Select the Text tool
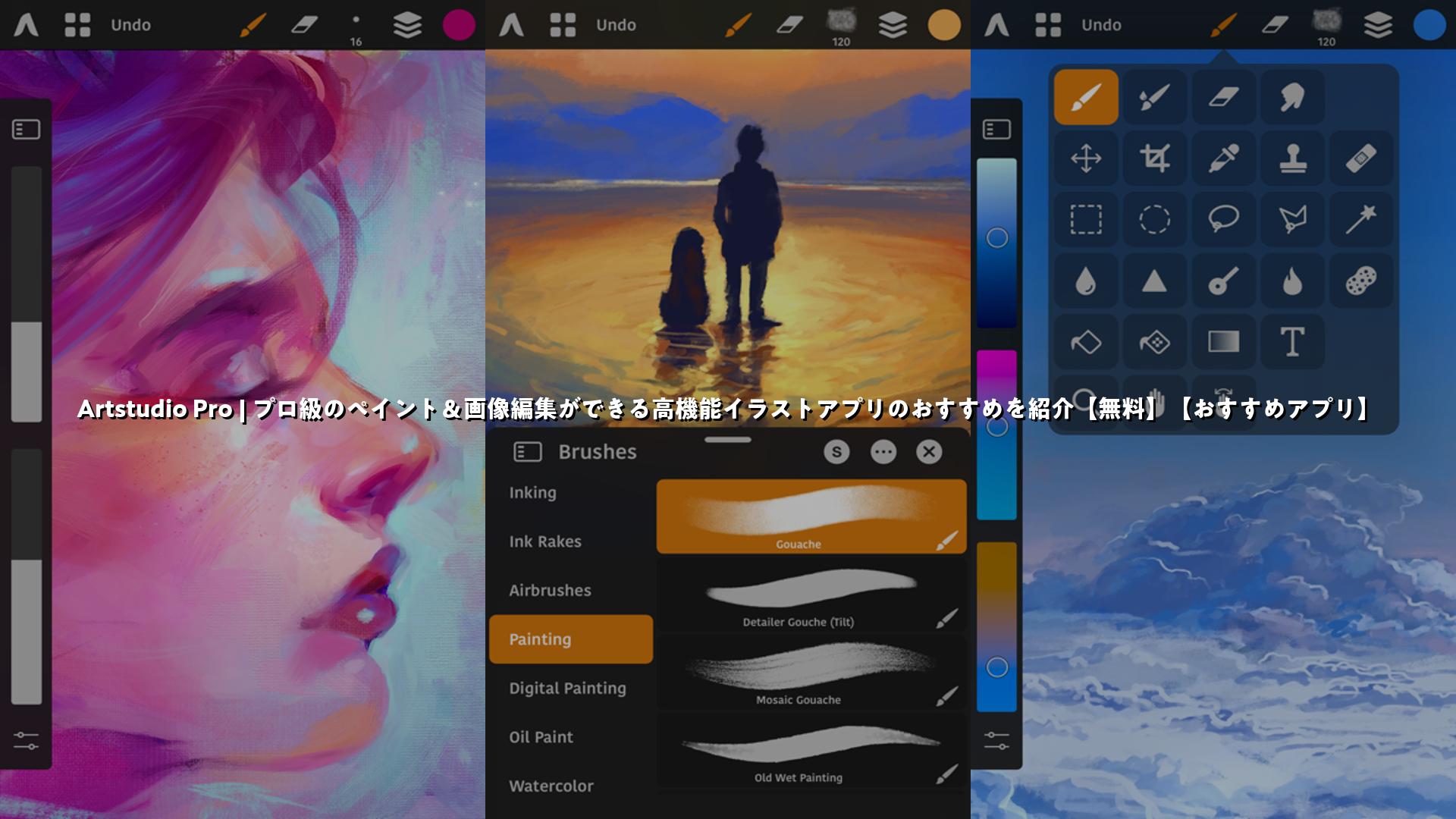 [x=1292, y=342]
